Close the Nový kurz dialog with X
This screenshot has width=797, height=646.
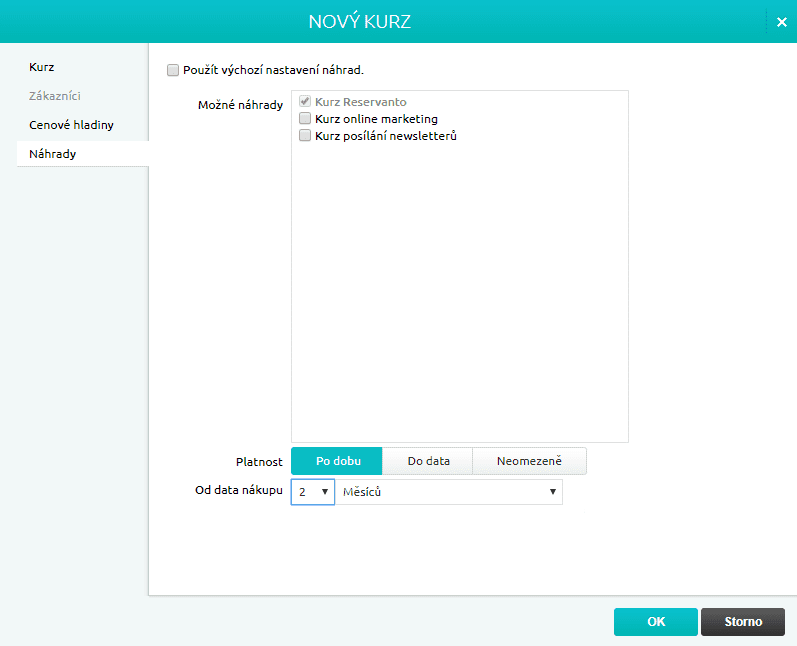click(x=781, y=22)
